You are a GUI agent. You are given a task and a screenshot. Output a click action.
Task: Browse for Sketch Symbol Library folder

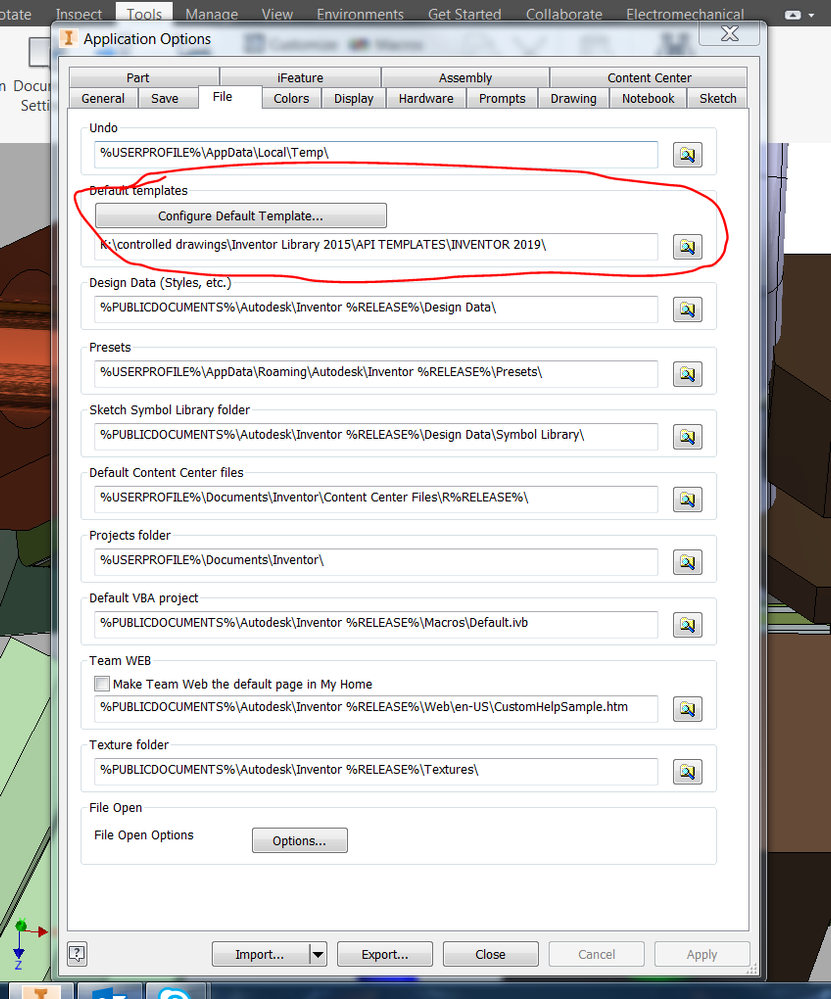click(688, 437)
